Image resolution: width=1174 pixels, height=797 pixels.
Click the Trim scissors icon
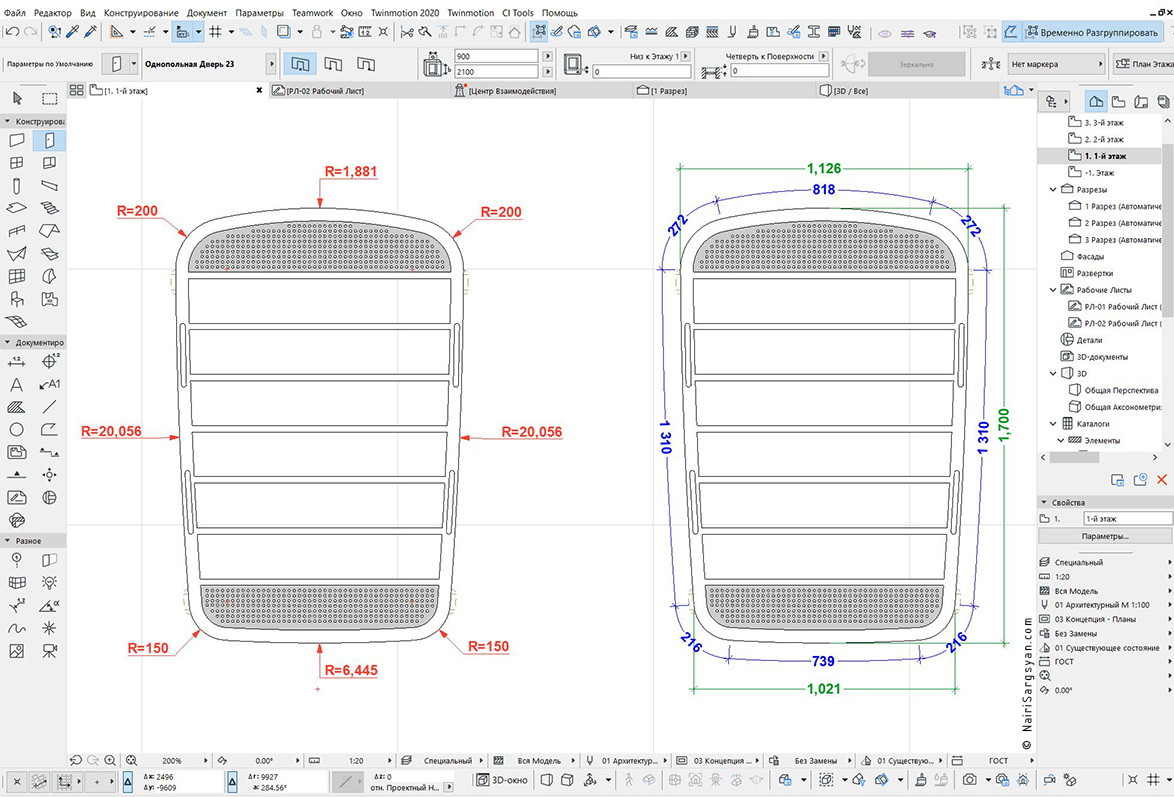point(407,31)
